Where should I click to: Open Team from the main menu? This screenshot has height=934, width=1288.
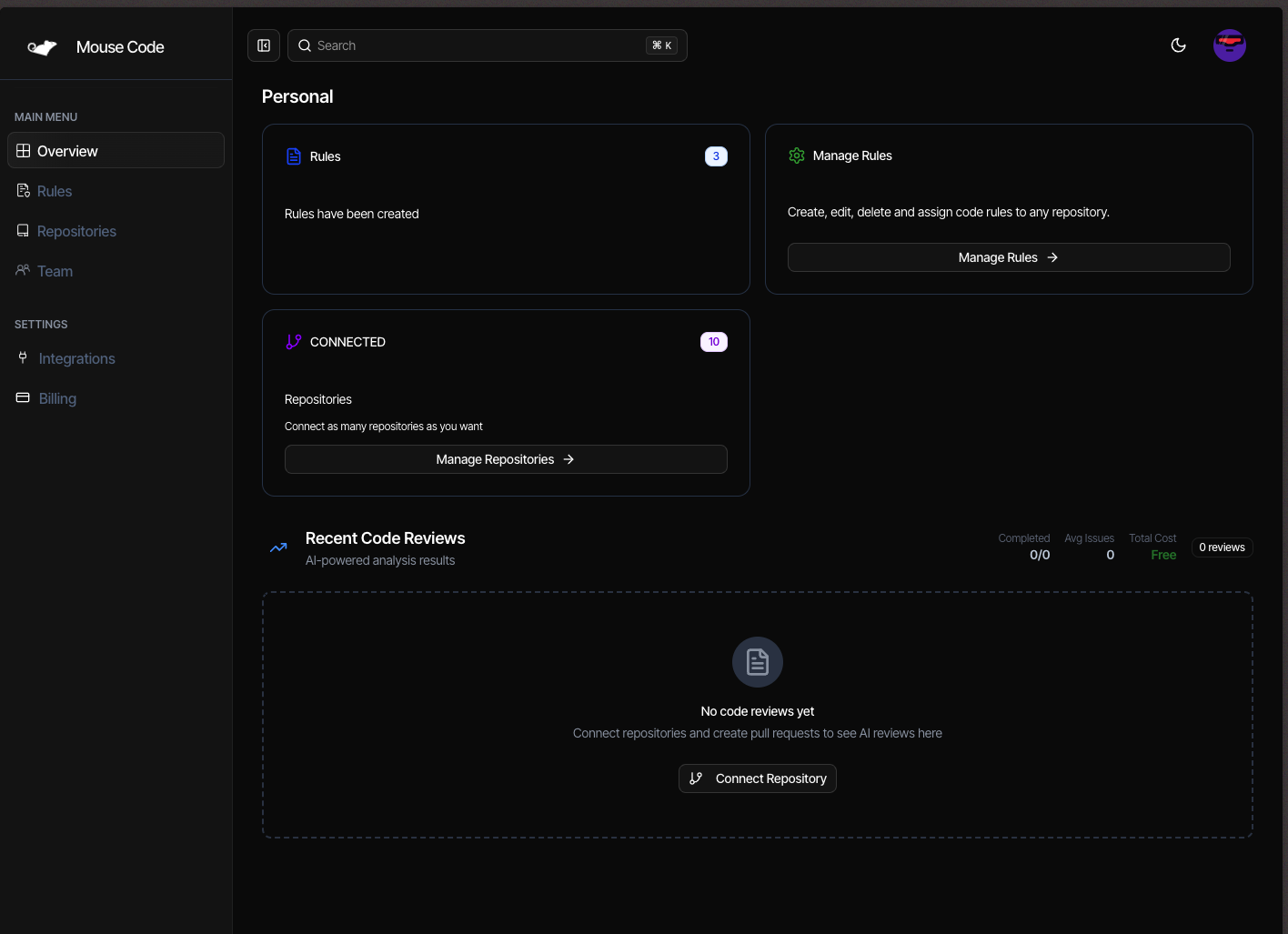pos(55,270)
